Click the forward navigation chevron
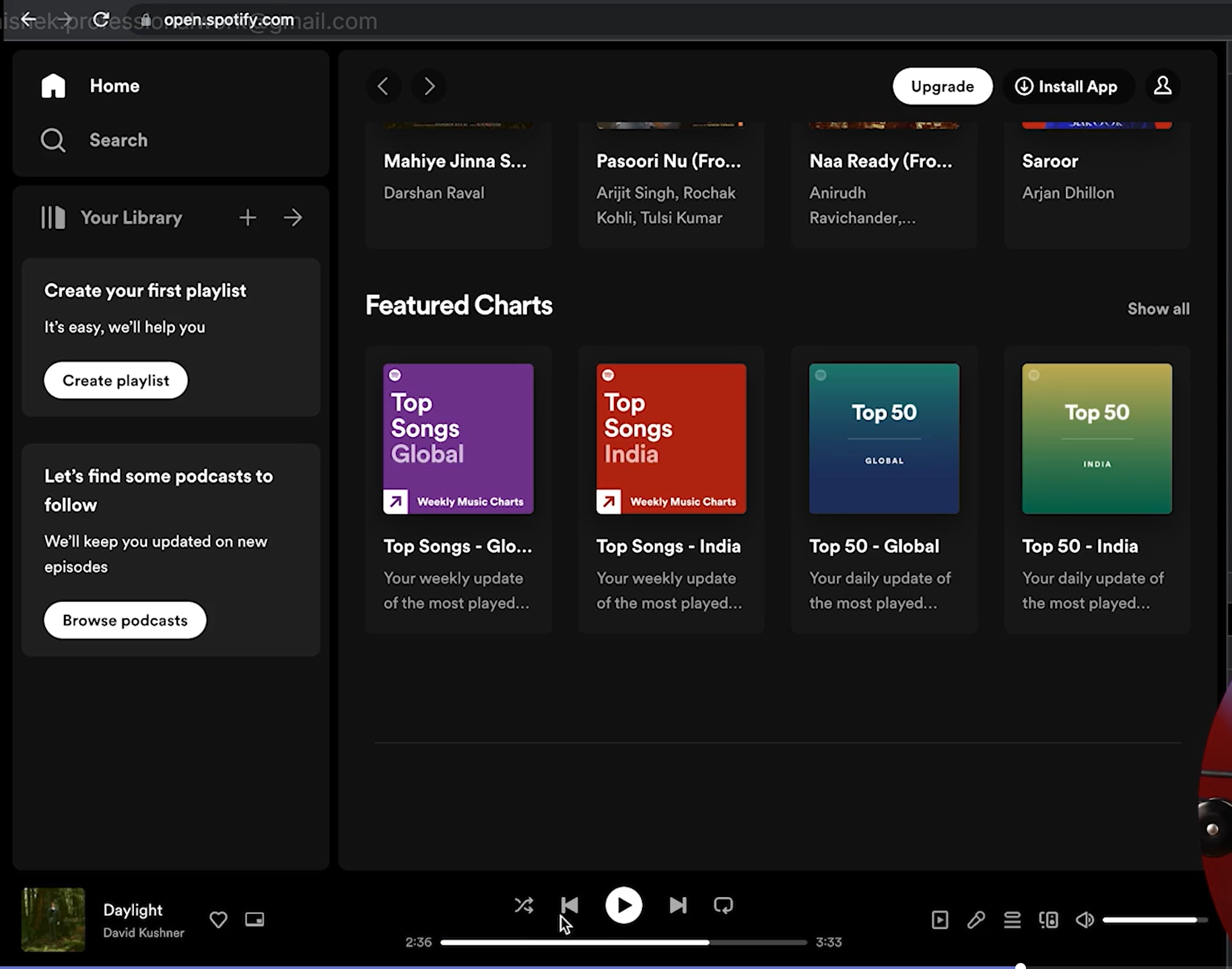1232x969 pixels. 429,86
